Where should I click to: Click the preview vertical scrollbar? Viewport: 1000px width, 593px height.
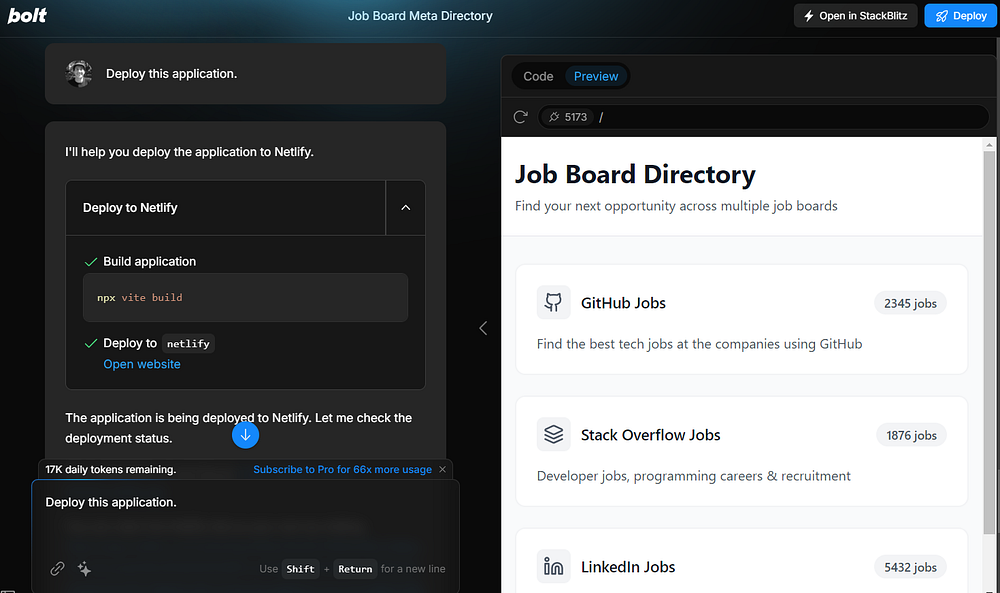[989, 342]
